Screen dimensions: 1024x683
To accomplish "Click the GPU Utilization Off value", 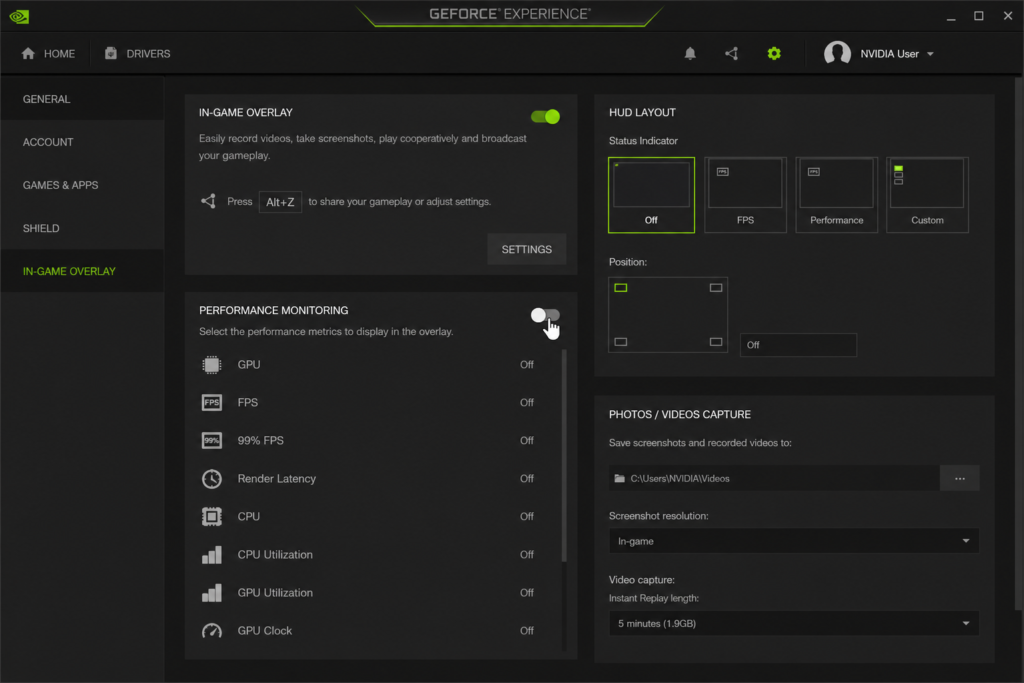I will (526, 593).
